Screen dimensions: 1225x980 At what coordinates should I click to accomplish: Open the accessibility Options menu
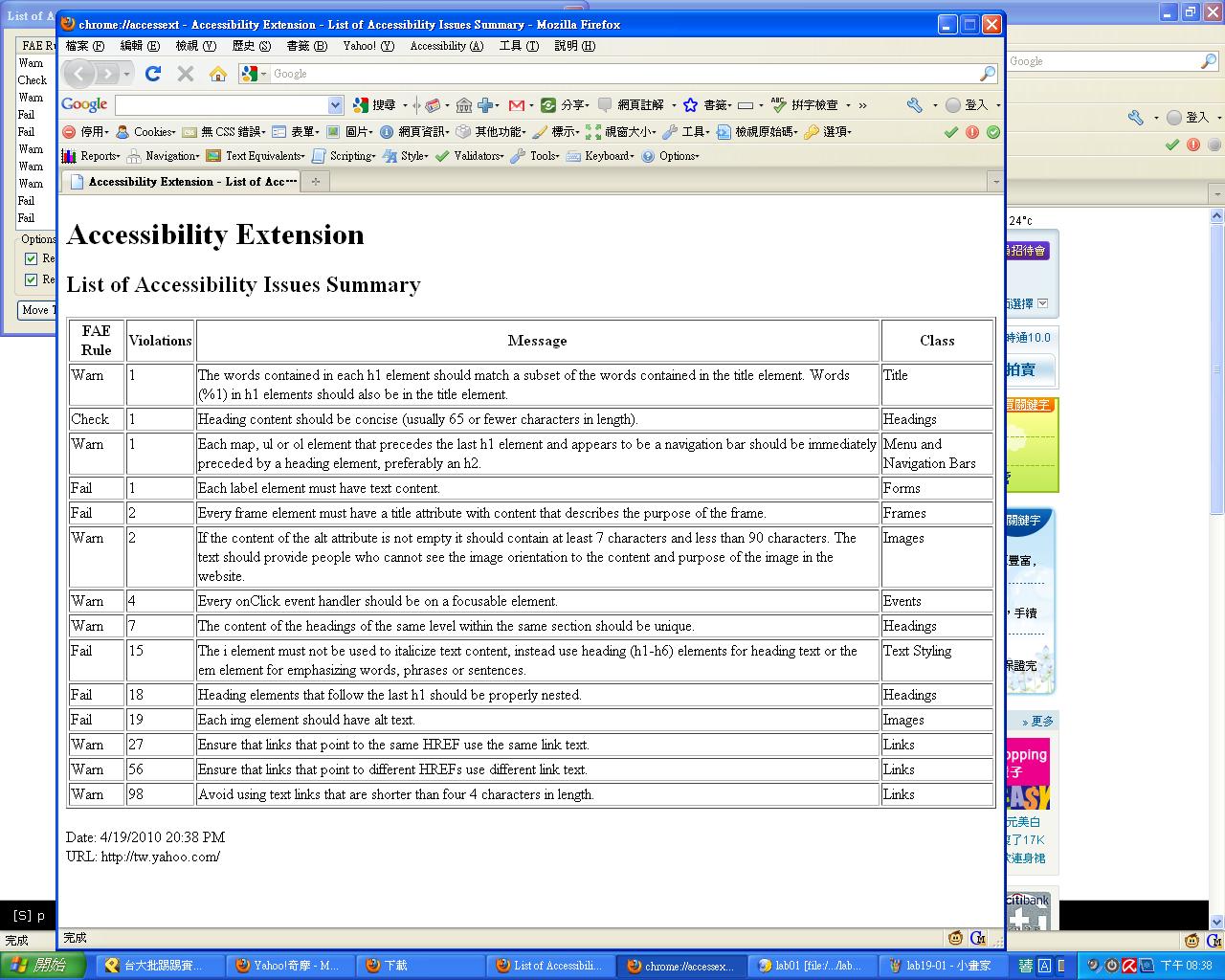click(x=670, y=156)
